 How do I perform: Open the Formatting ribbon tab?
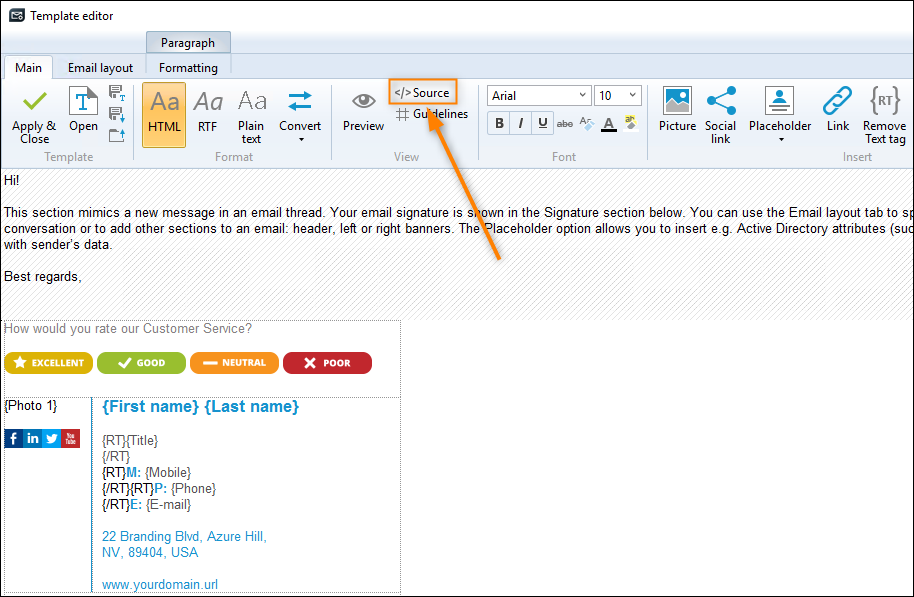pyautogui.click(x=188, y=67)
